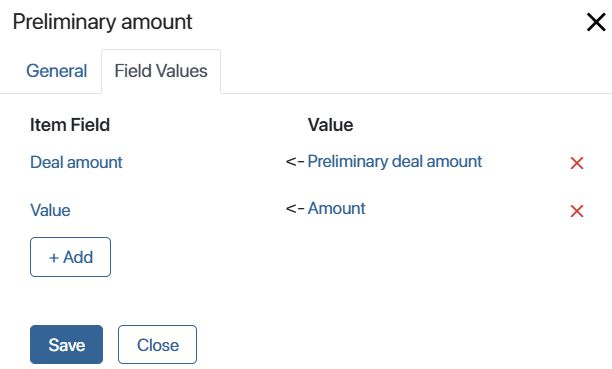Click the Preliminary amount dialog title
Screen dimensions: 612x369
pyautogui.click(x=102, y=22)
